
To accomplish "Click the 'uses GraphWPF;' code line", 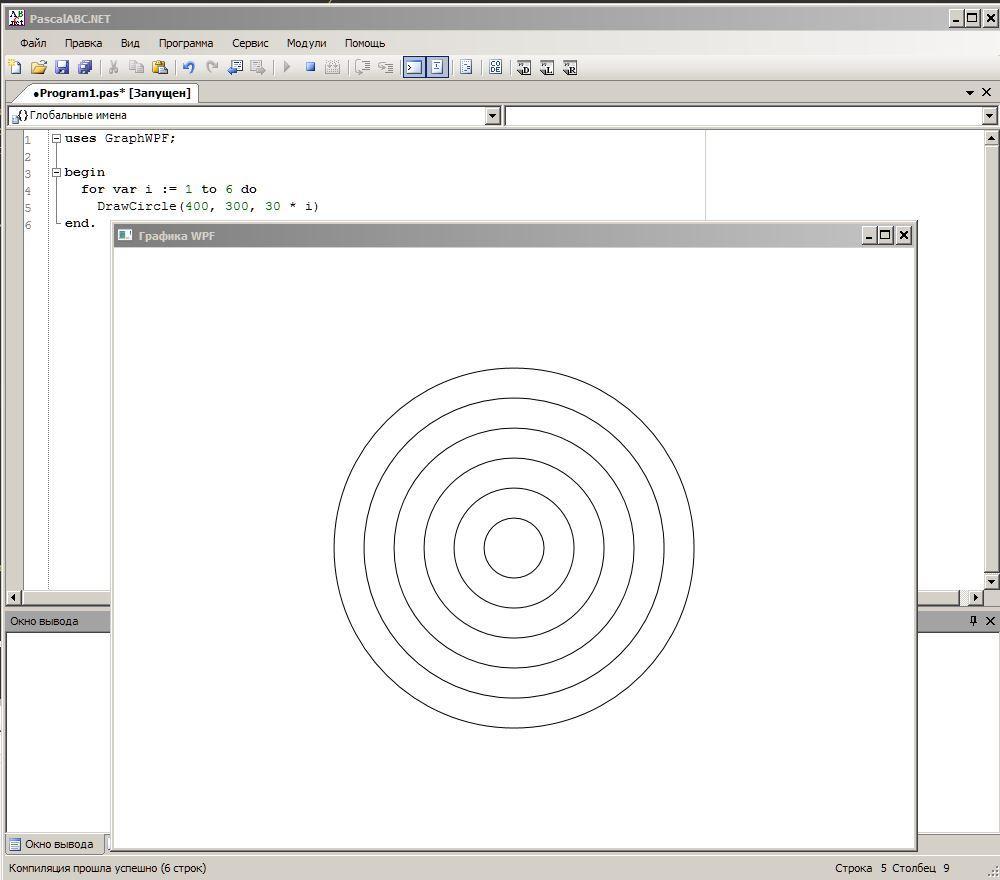I will point(119,138).
